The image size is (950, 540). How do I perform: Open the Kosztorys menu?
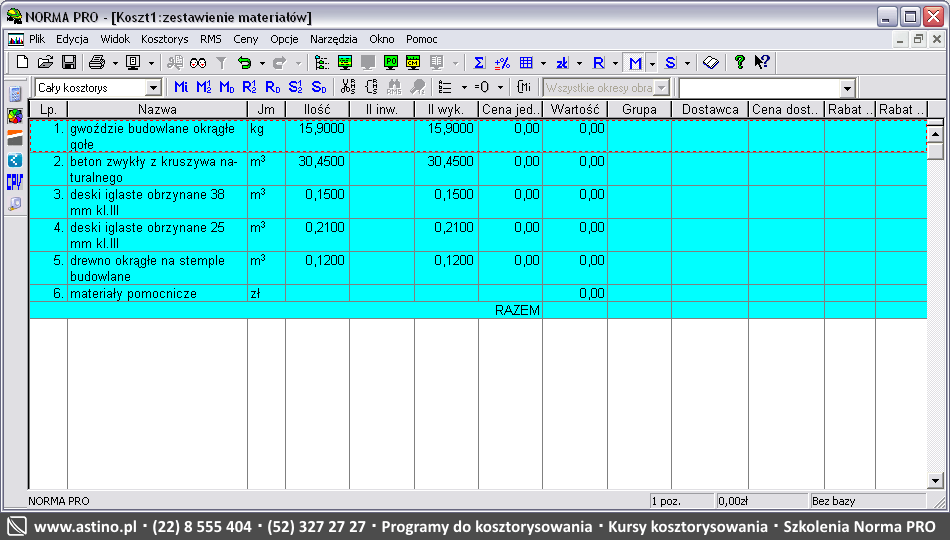click(165, 39)
